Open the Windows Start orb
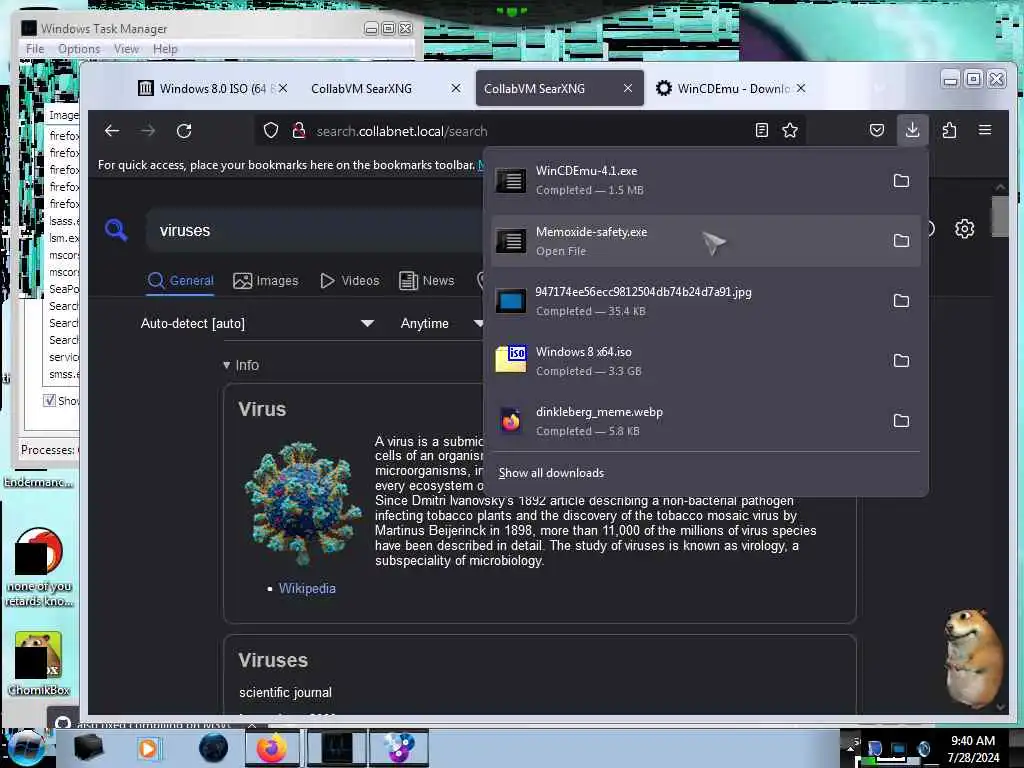The image size is (1024, 768). coord(26,749)
